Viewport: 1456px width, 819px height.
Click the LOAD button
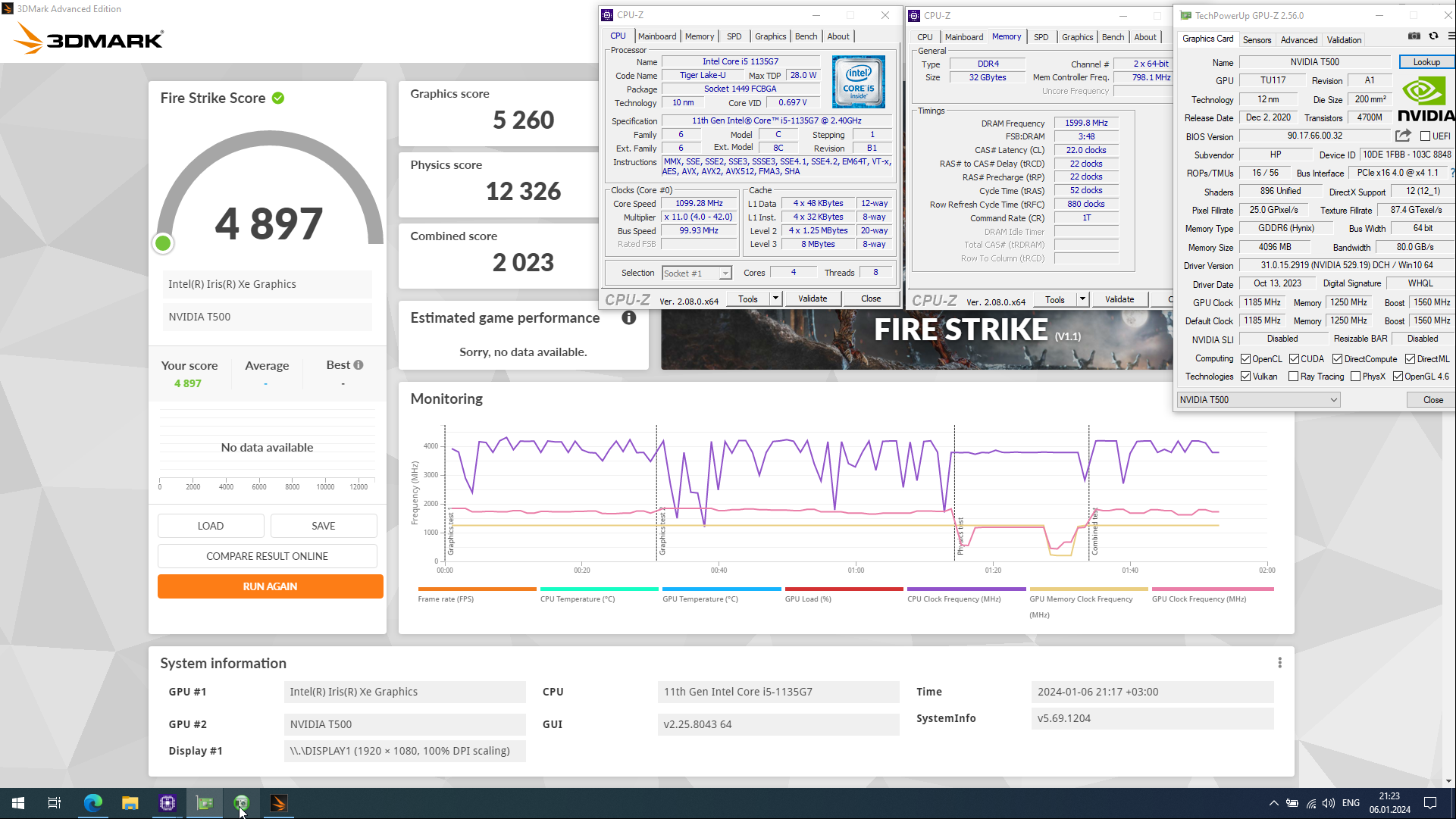pos(211,526)
